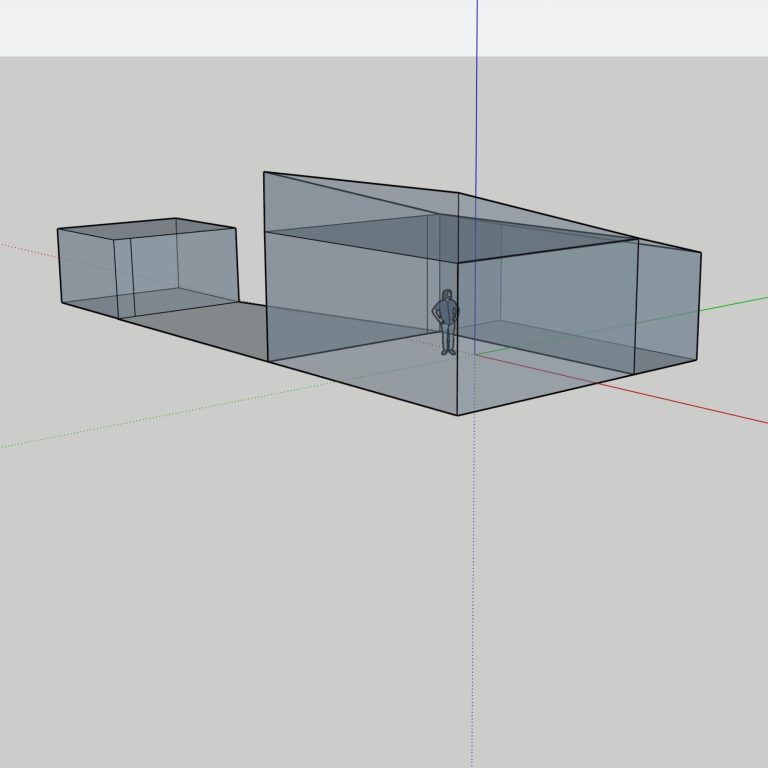Select the human scale figure

point(446,322)
